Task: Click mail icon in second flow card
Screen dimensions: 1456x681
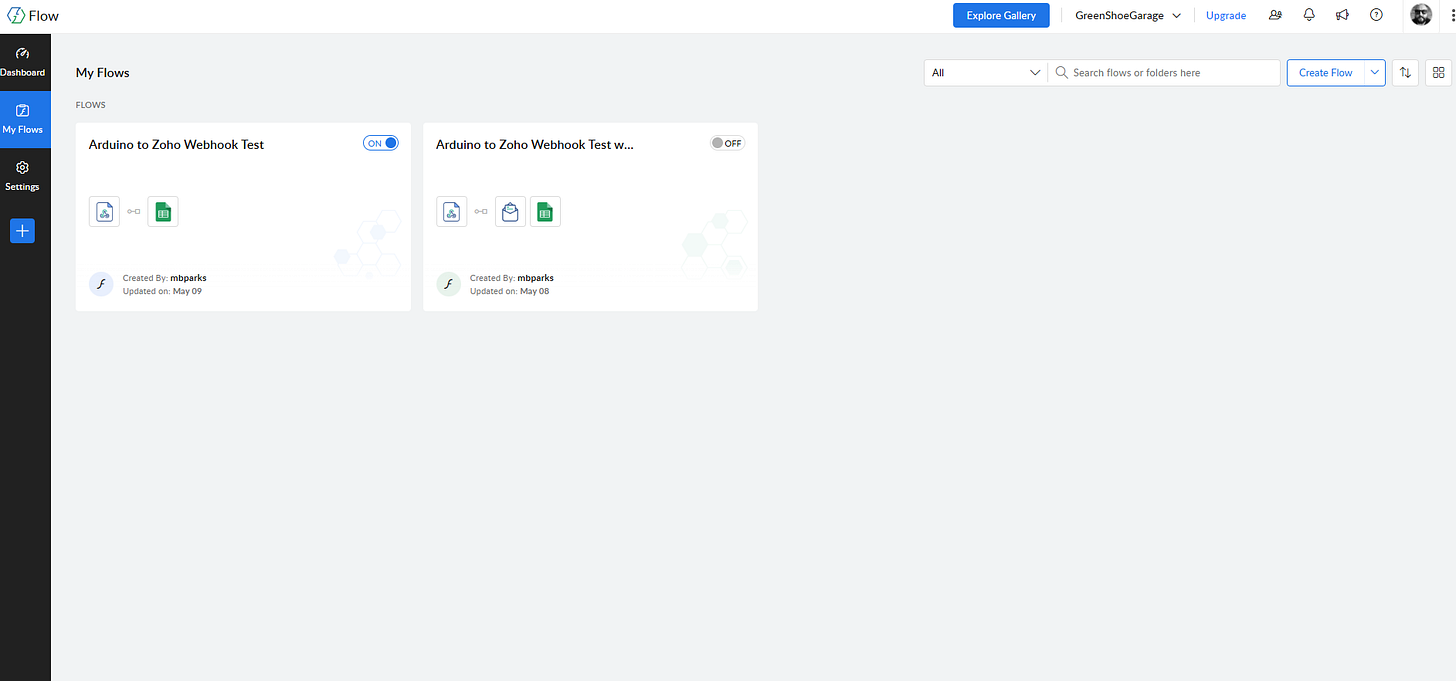Action: [x=510, y=212]
